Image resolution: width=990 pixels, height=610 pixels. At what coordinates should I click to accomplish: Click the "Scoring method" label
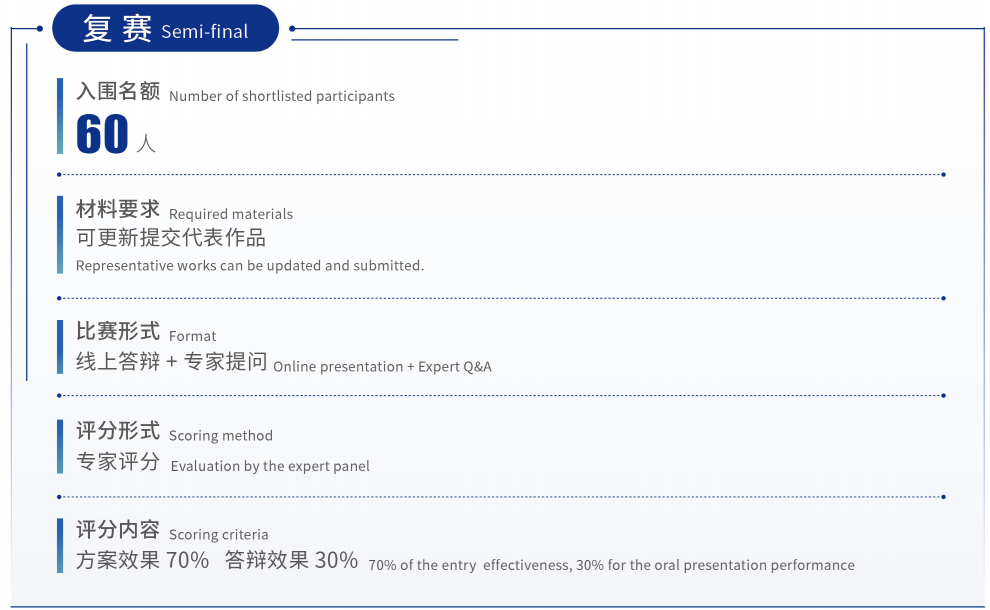tap(220, 436)
